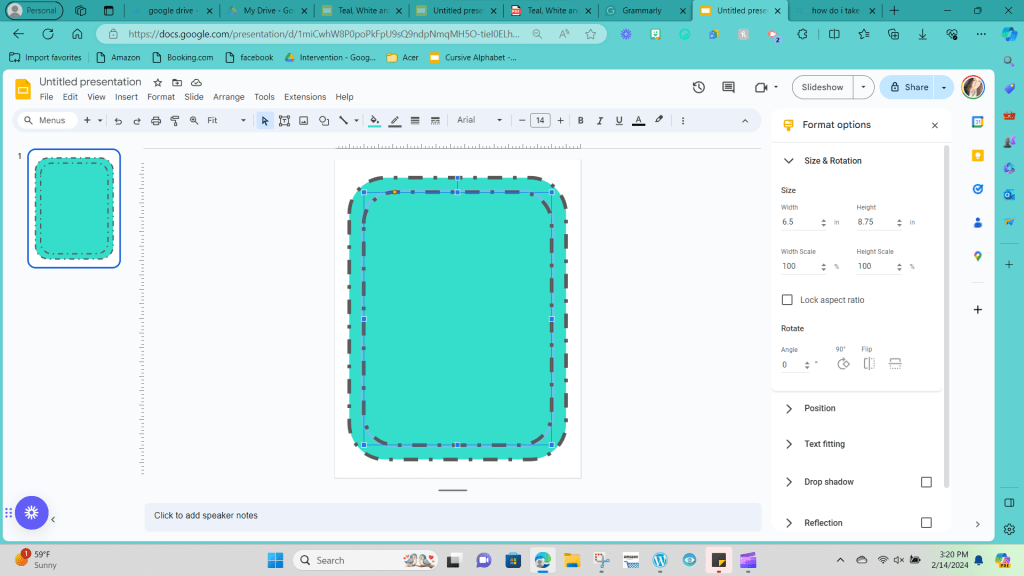The width and height of the screenshot is (1024, 576).
Task: Turn on the Reflection checkbox
Action: click(x=926, y=523)
